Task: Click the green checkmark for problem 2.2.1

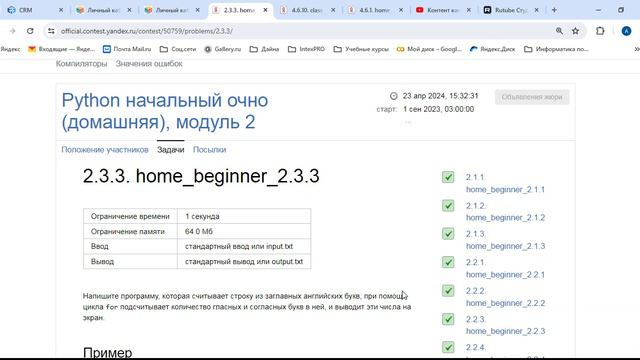Action: [448, 262]
